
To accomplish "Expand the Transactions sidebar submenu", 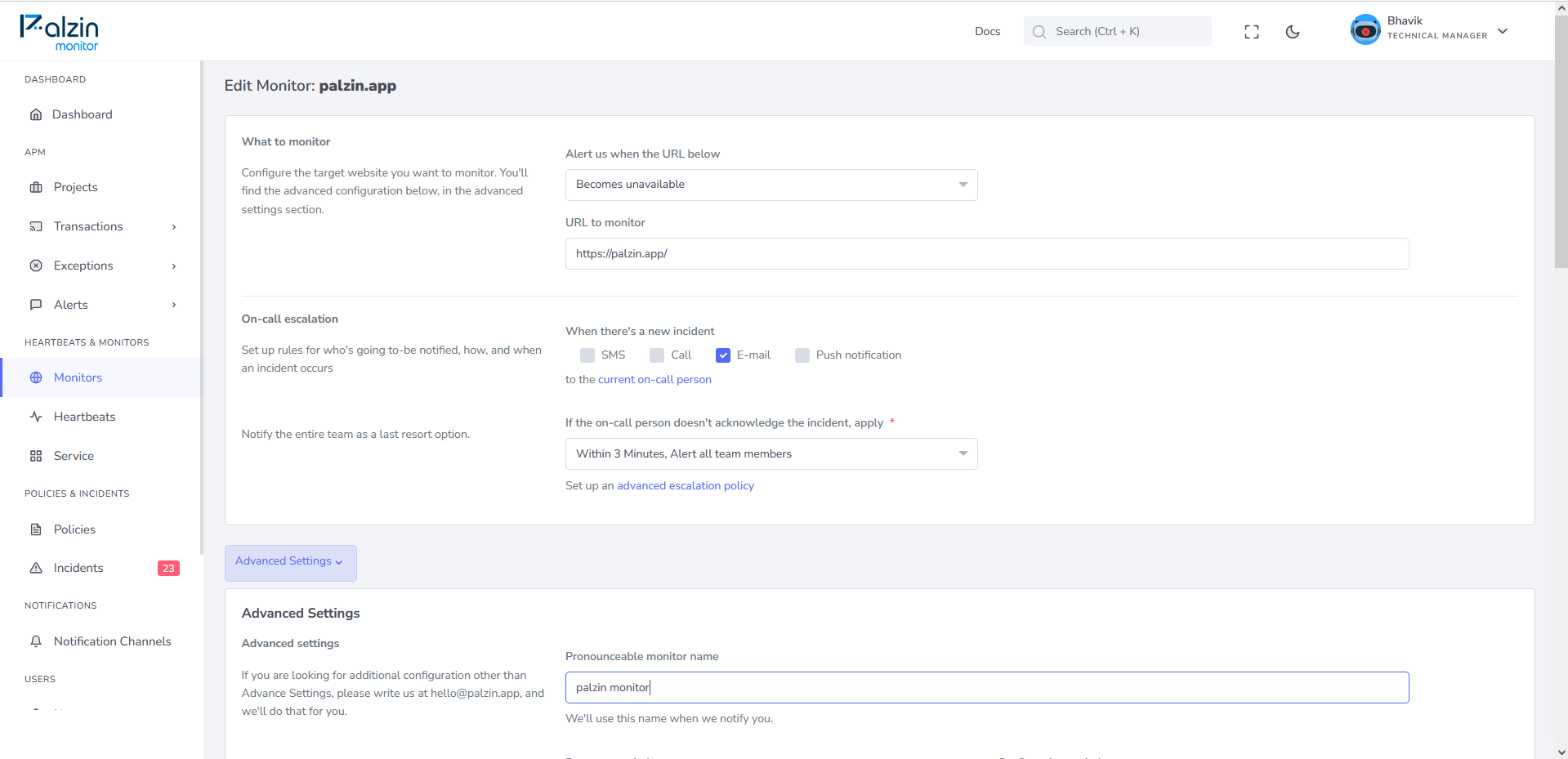I will click(174, 227).
